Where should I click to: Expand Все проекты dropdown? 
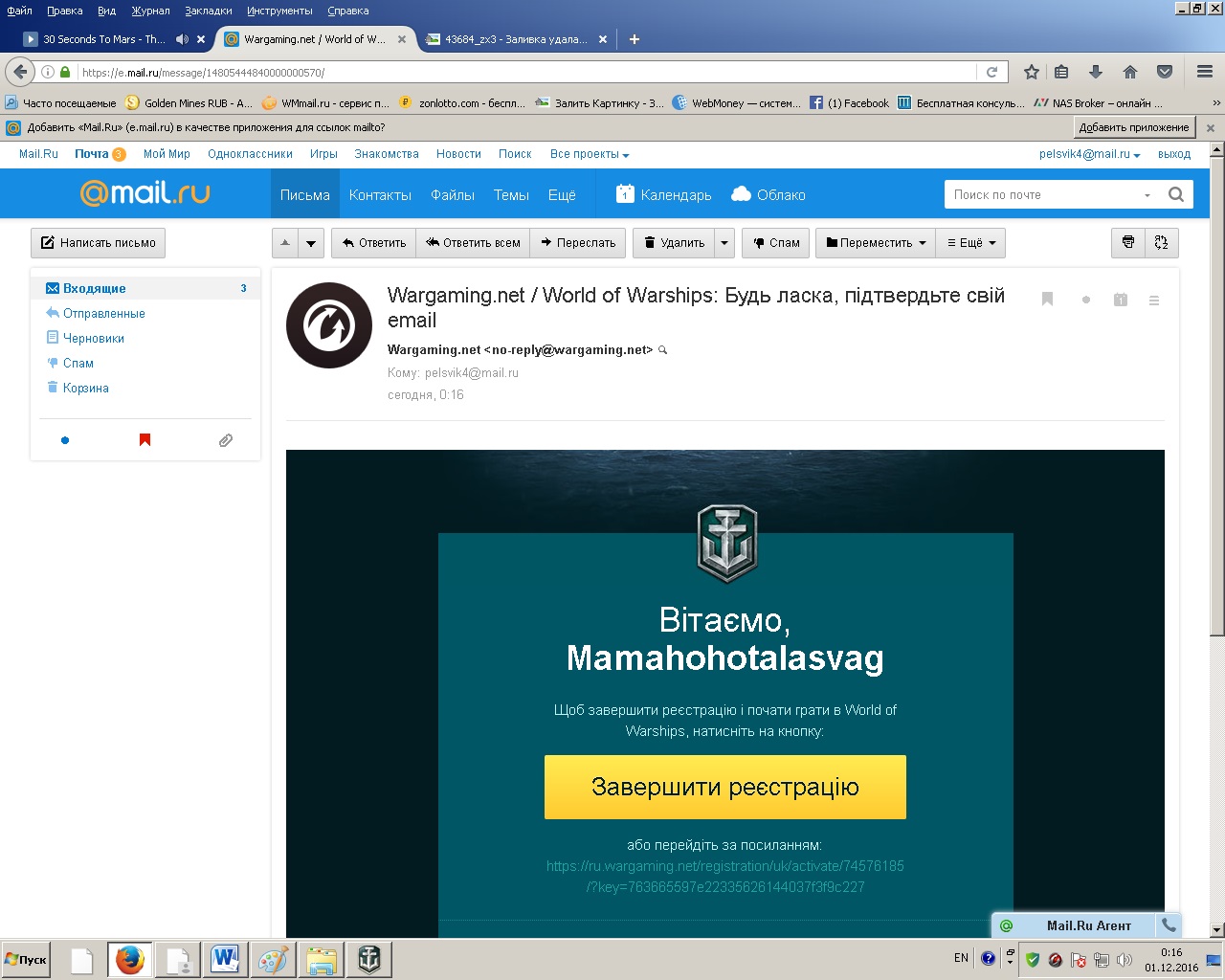point(590,154)
